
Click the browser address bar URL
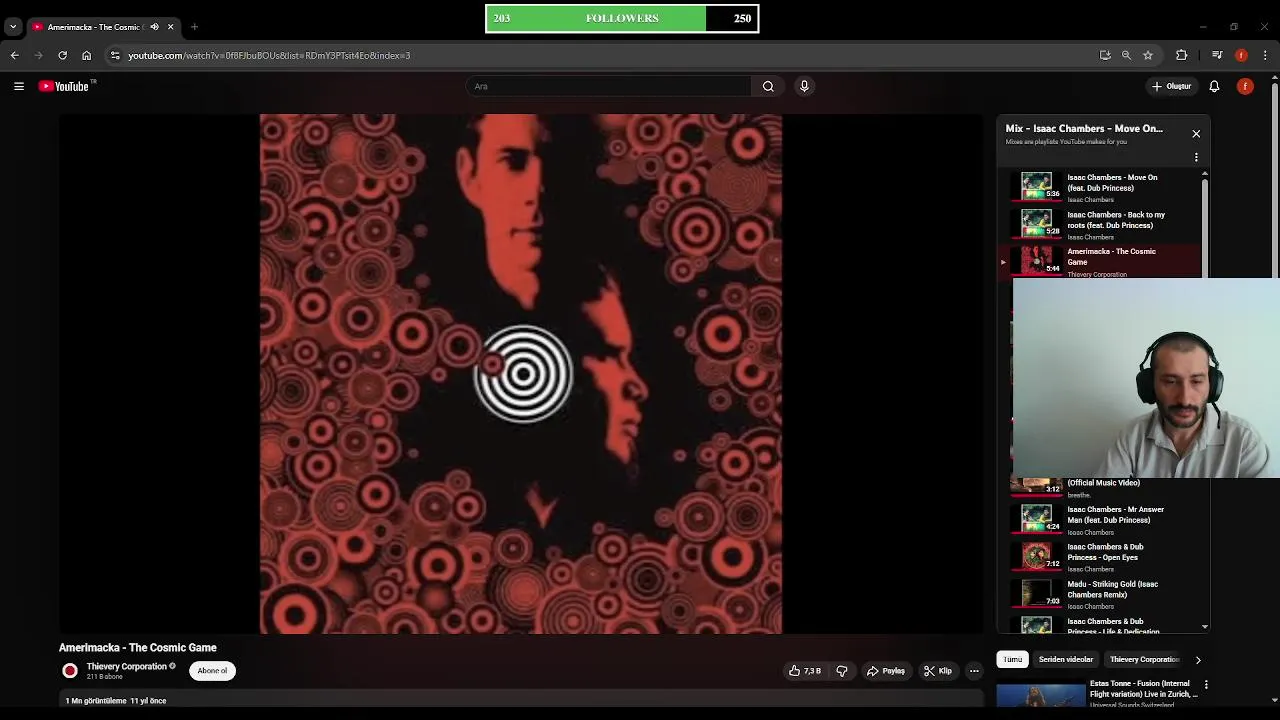point(269,55)
